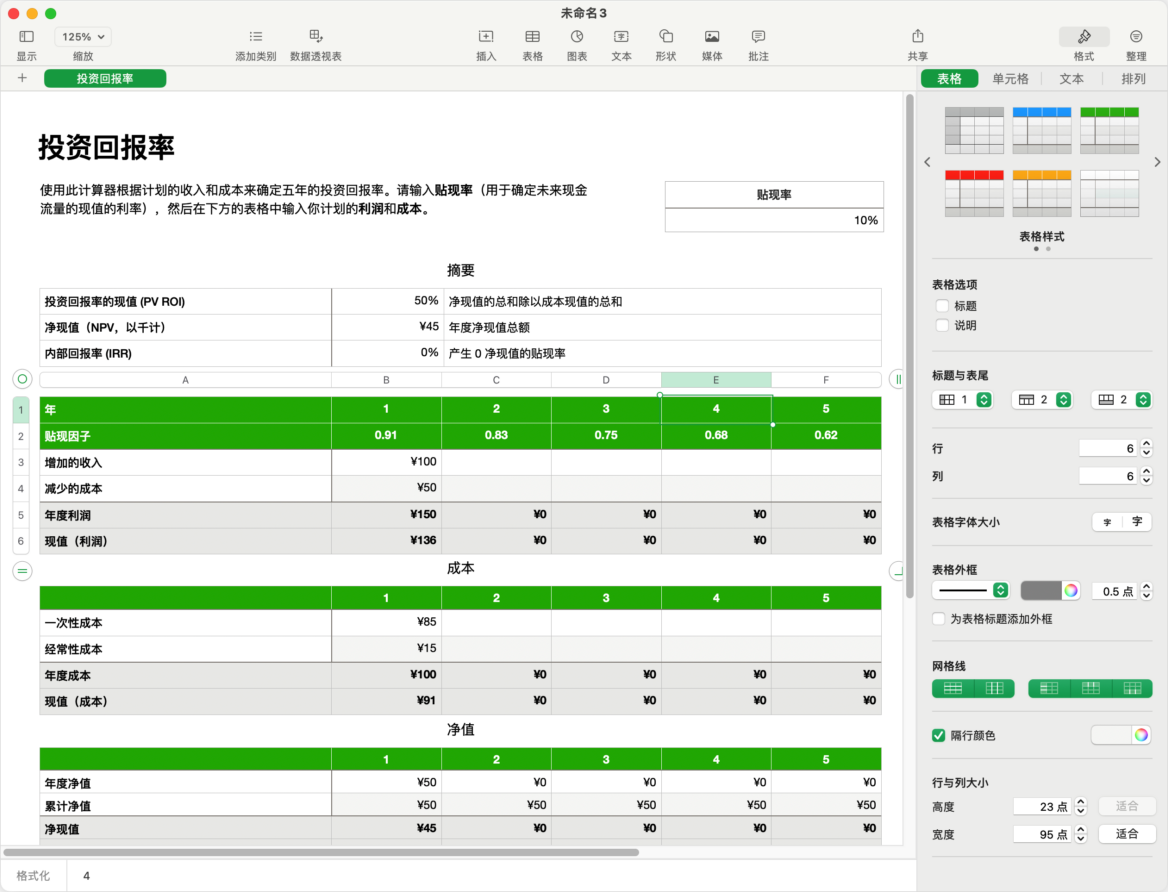Choose the blue table style thumbnail
This screenshot has height=892, width=1168.
1041,130
